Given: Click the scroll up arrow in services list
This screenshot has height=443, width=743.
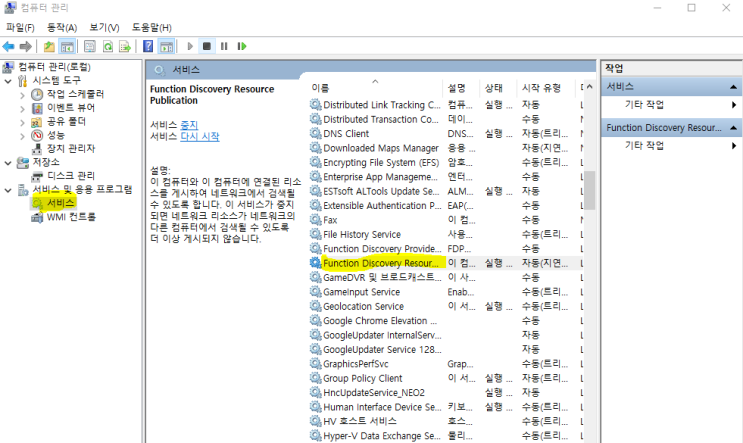Looking at the screenshot, I should (x=589, y=87).
